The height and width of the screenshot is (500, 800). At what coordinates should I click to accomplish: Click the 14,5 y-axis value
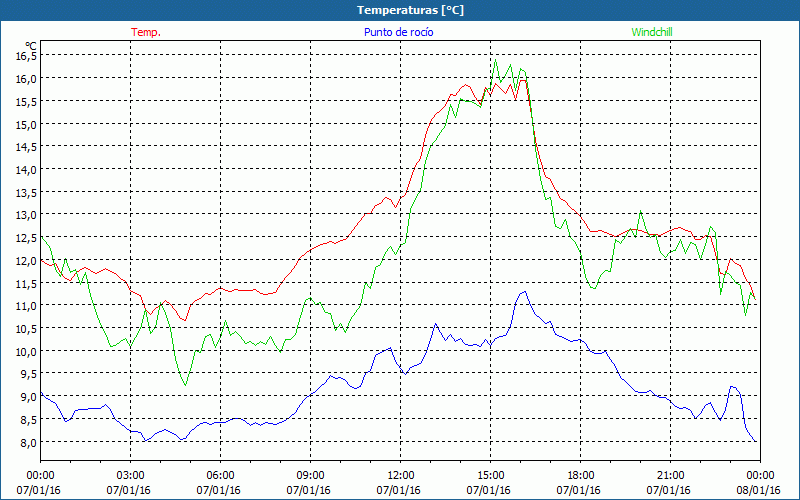coord(26,147)
